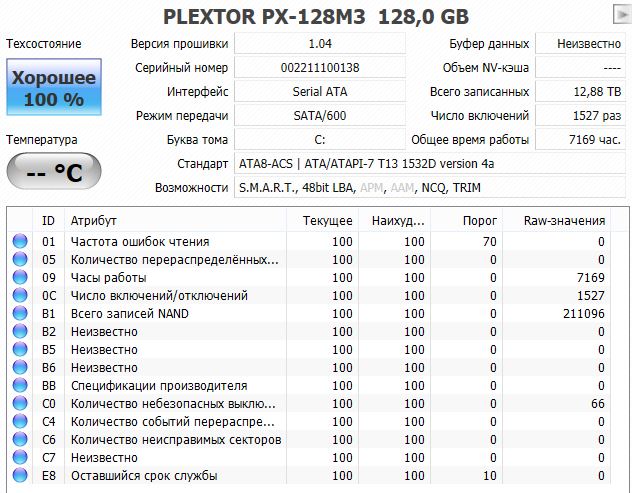Click the serial number field 002211100138

point(320,68)
